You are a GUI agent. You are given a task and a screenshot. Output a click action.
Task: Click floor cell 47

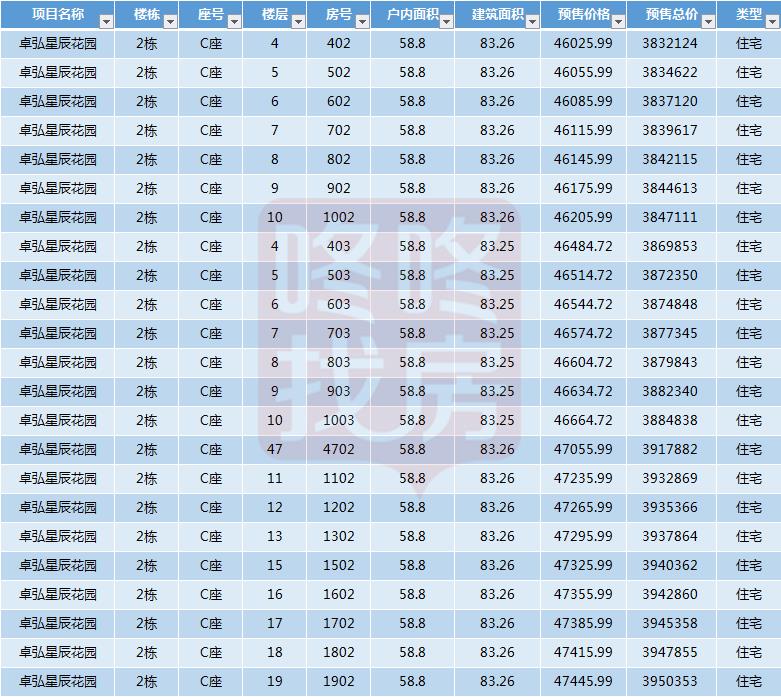click(x=274, y=449)
